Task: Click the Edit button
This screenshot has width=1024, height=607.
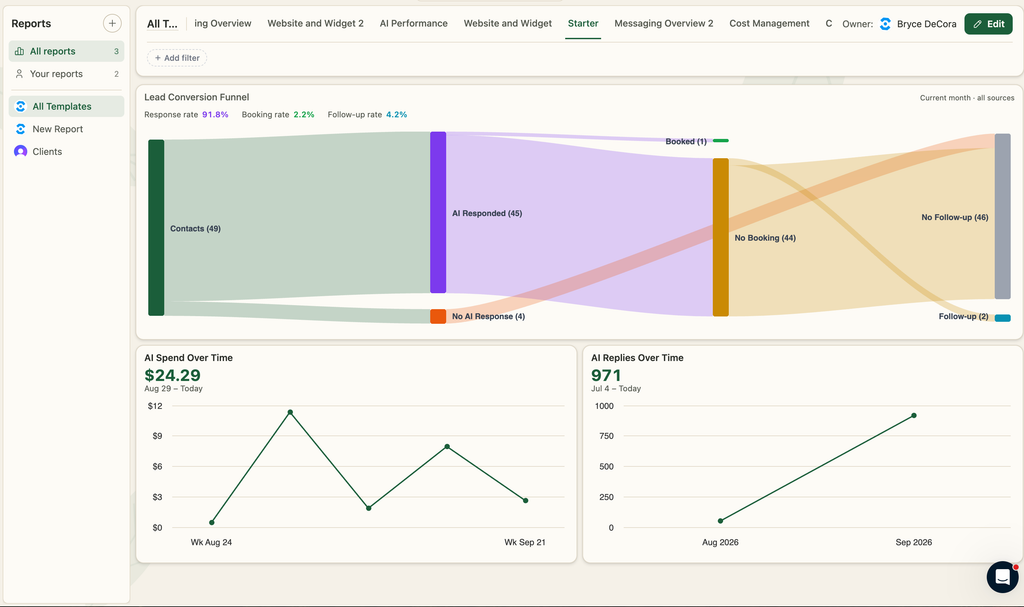Action: 988,24
